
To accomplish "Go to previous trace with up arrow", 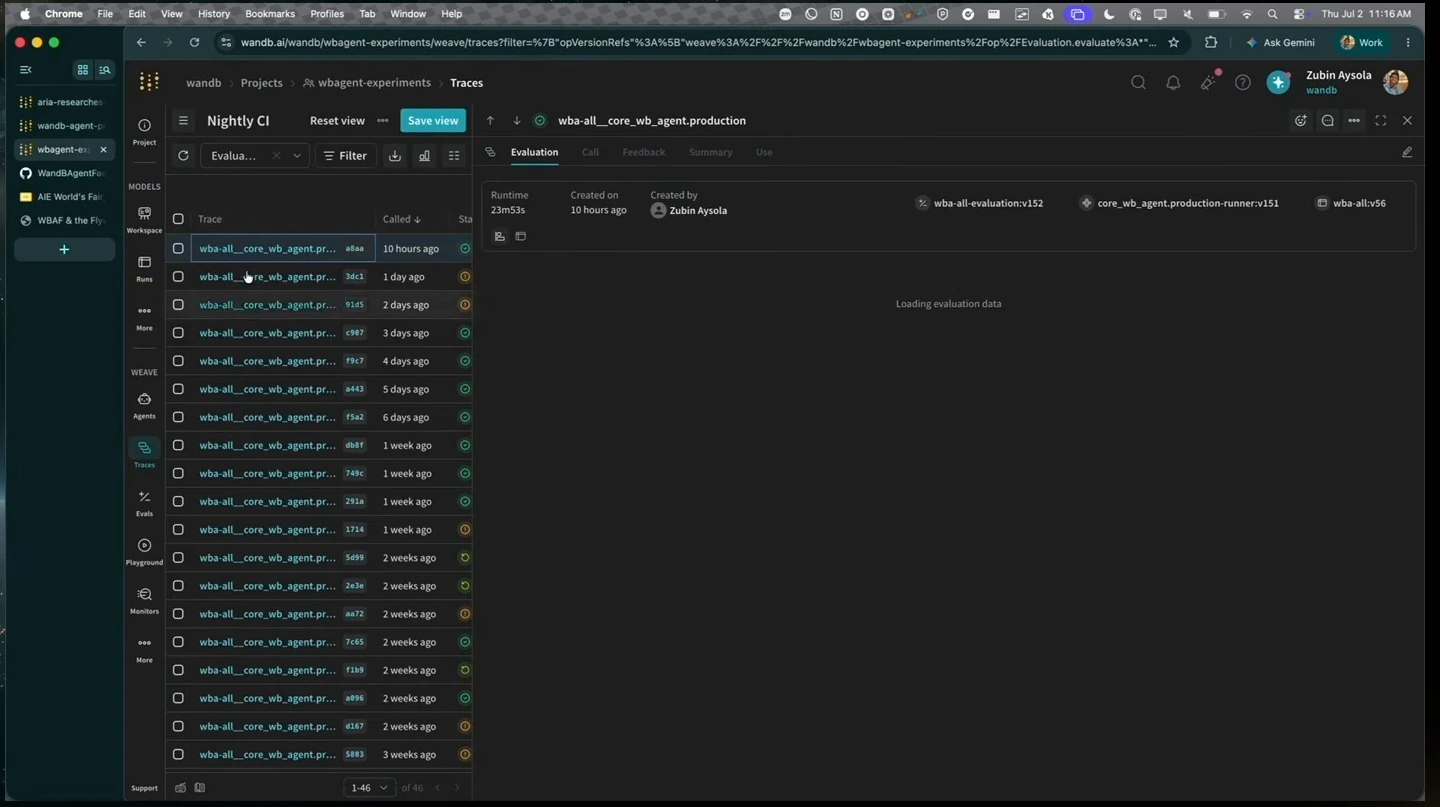I will [490, 121].
